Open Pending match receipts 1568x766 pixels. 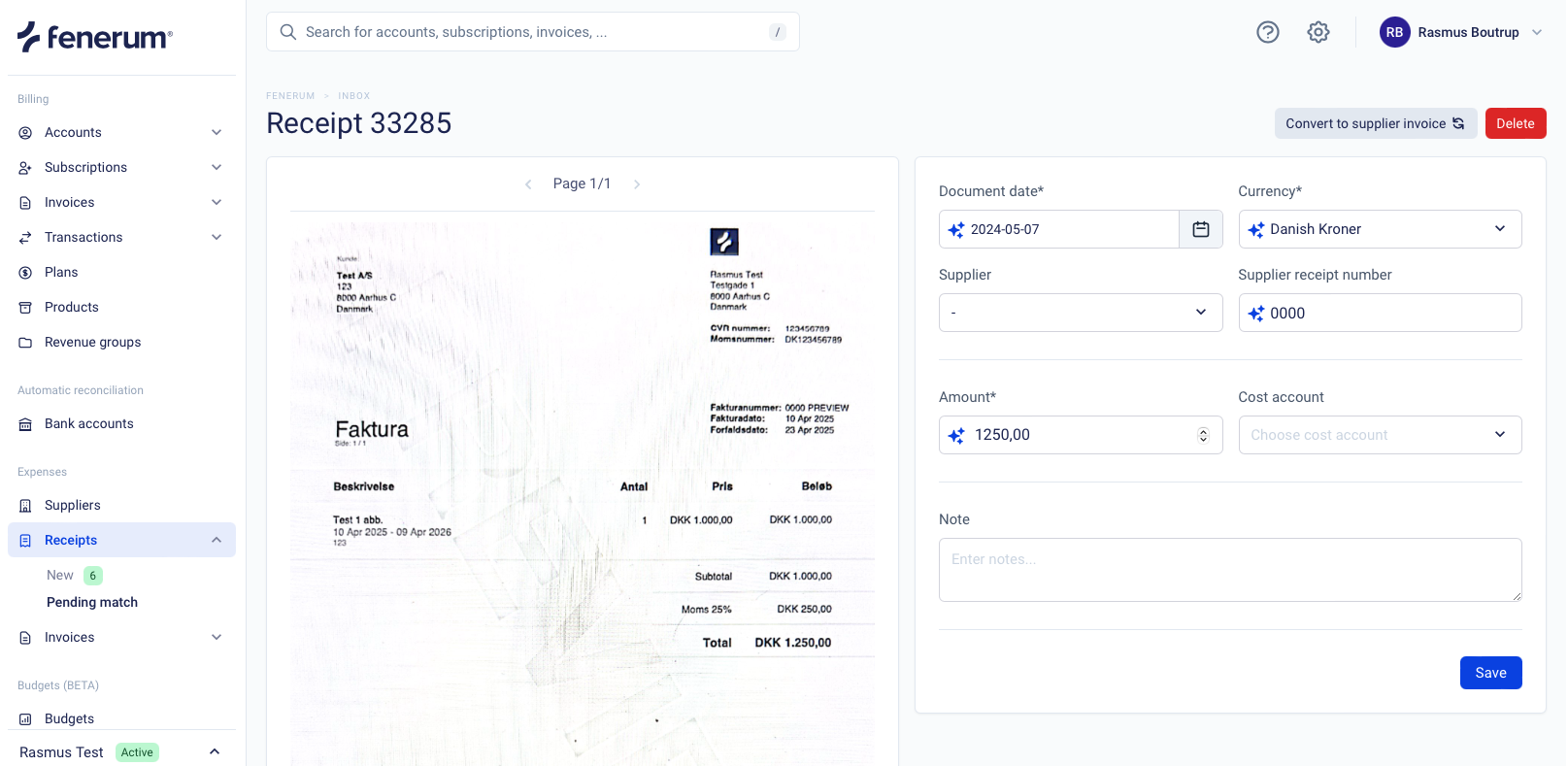click(92, 602)
